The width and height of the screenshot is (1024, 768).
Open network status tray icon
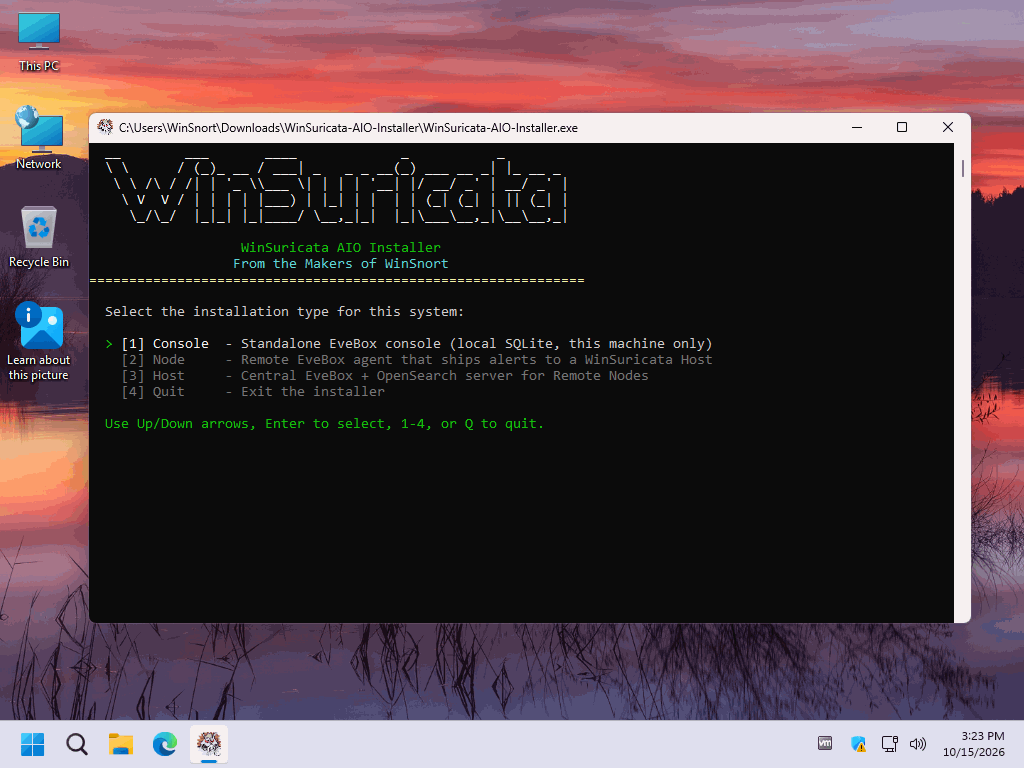click(889, 743)
